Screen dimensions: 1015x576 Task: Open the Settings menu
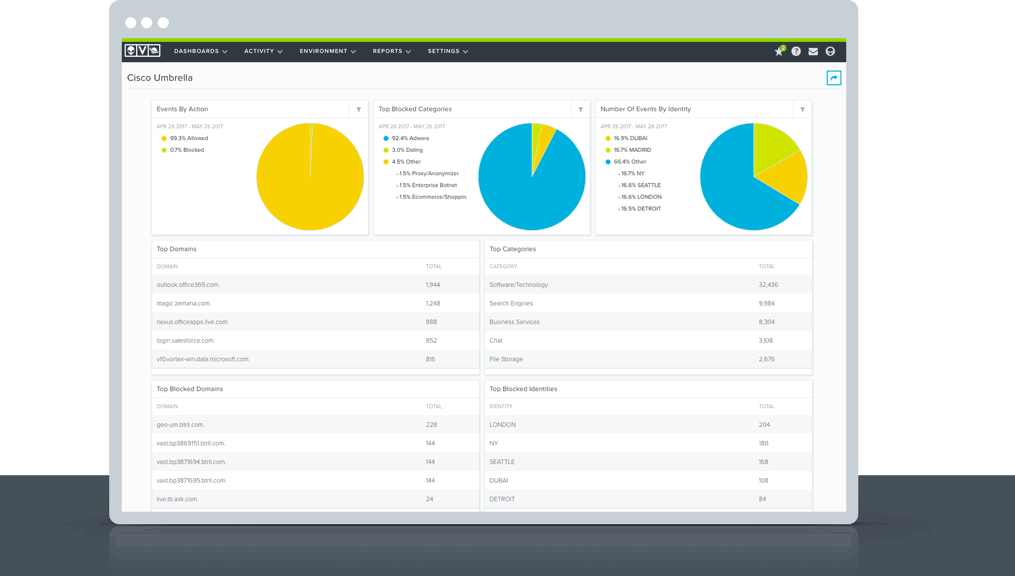click(448, 51)
